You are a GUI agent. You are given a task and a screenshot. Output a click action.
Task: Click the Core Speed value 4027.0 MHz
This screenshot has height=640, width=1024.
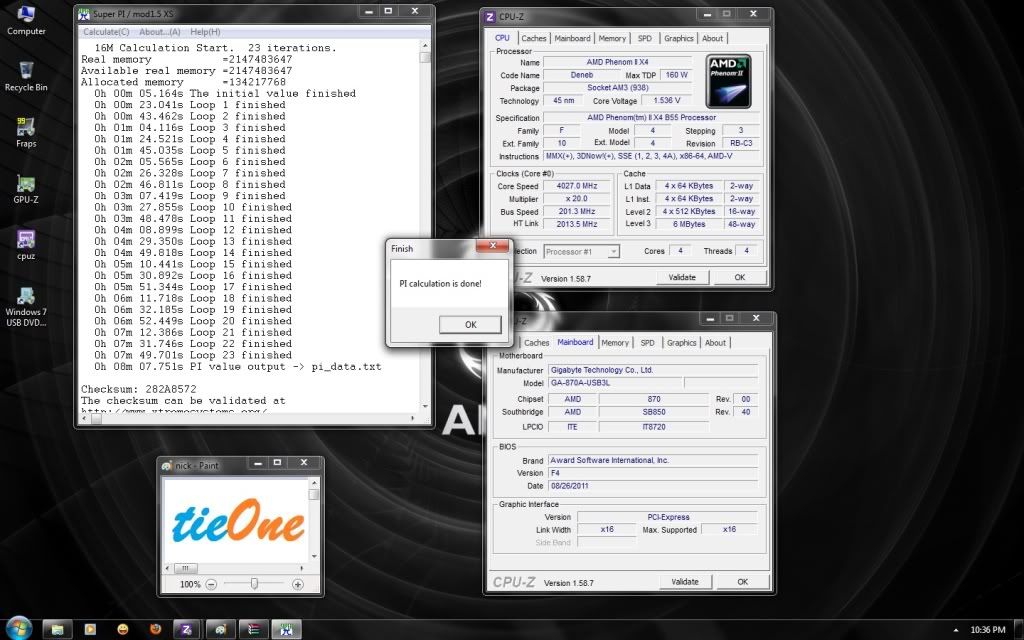[577, 186]
